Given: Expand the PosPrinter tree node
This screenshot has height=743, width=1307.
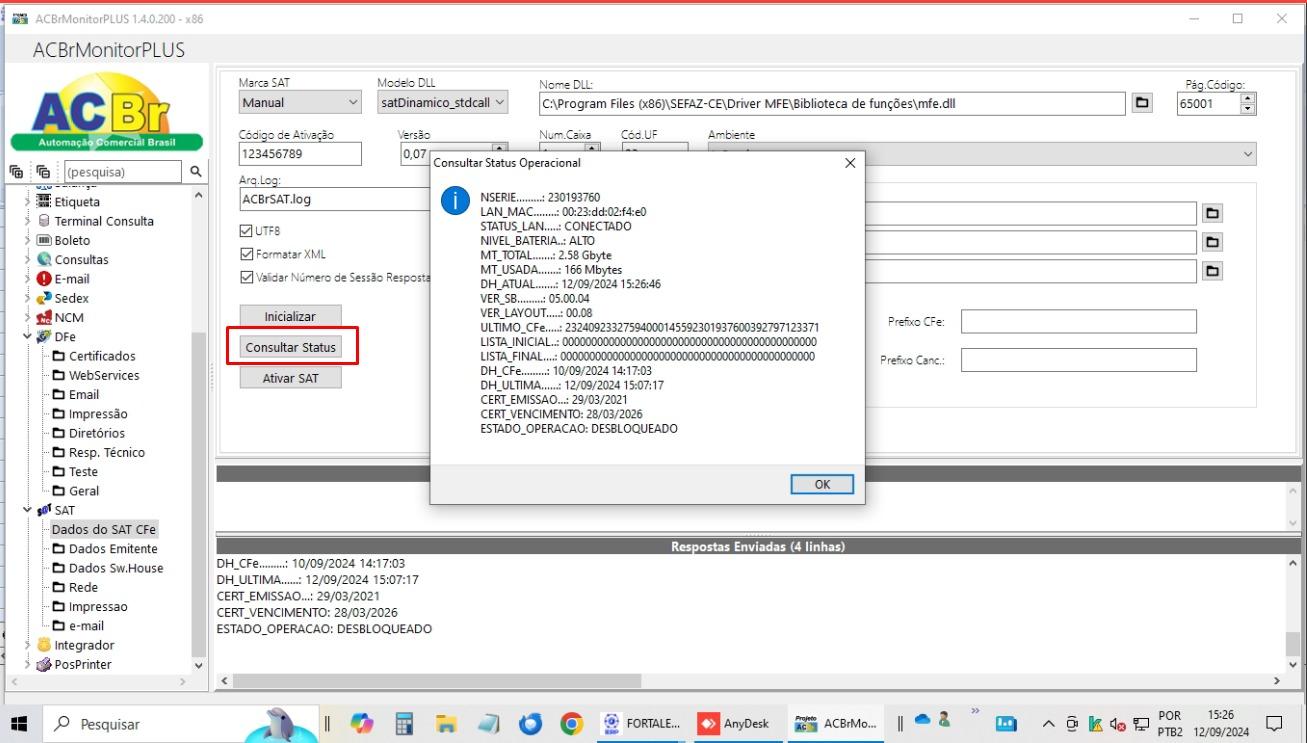Looking at the screenshot, I should coord(27,664).
